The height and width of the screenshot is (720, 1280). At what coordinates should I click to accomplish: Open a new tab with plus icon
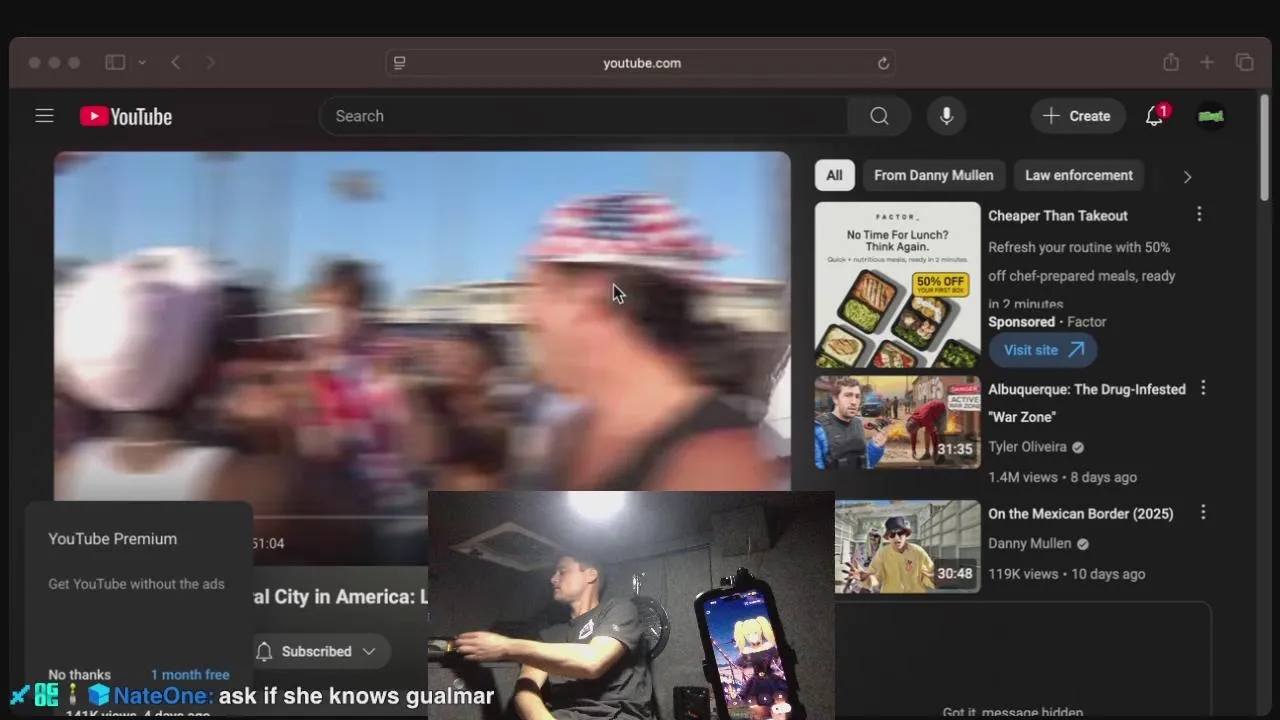(x=1207, y=62)
